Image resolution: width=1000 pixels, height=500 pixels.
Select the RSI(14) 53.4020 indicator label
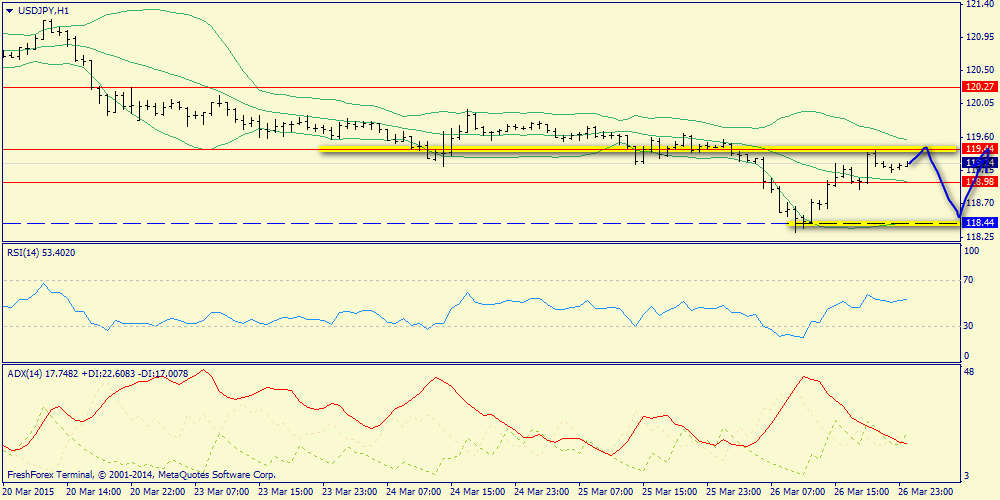pos(41,252)
